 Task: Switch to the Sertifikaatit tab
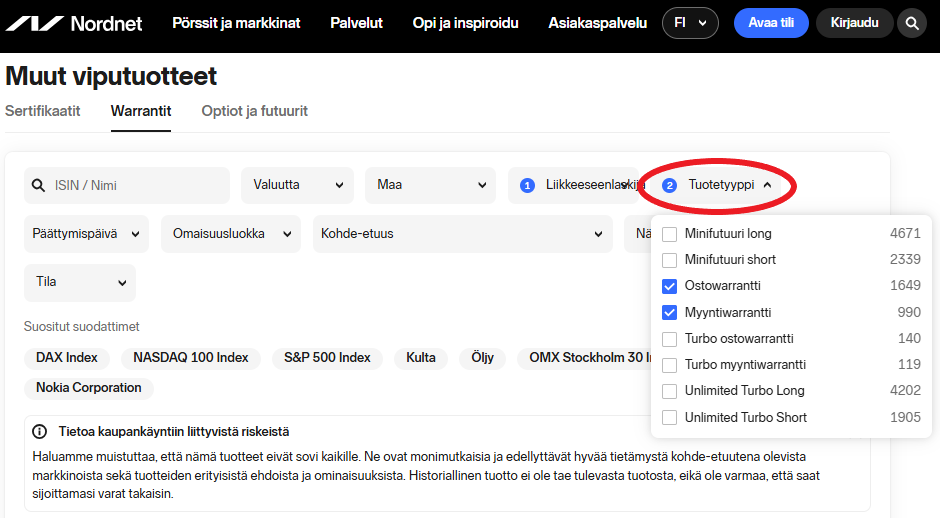[43, 111]
